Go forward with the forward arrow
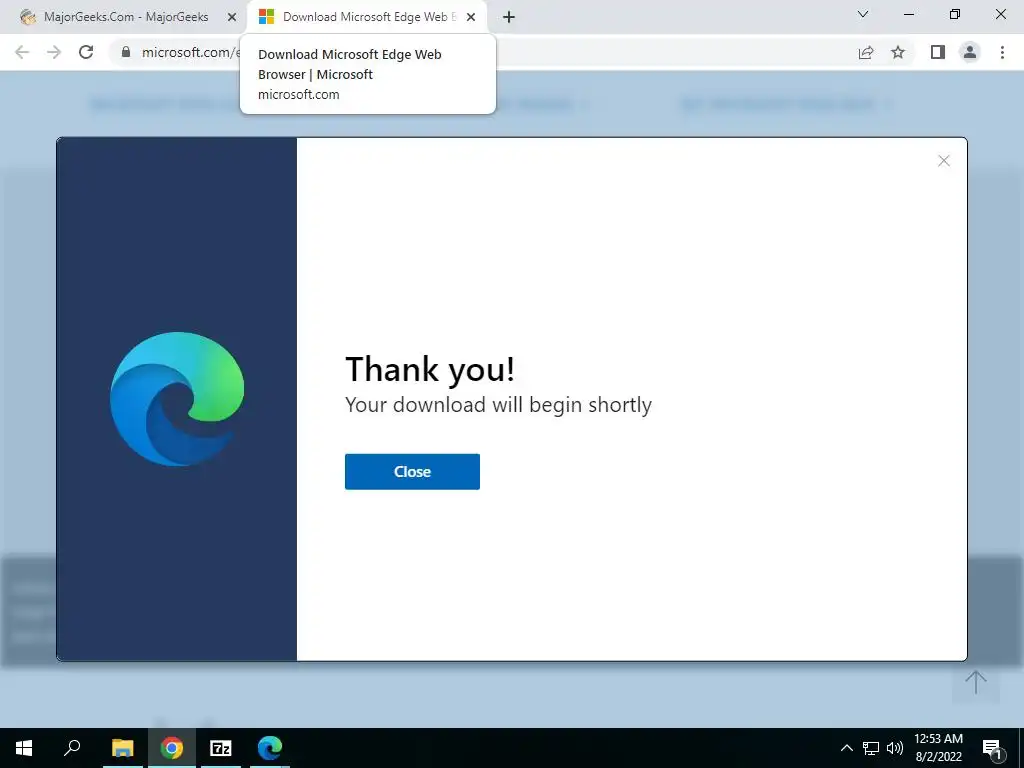Screen dimensions: 1024x768 pos(54,52)
